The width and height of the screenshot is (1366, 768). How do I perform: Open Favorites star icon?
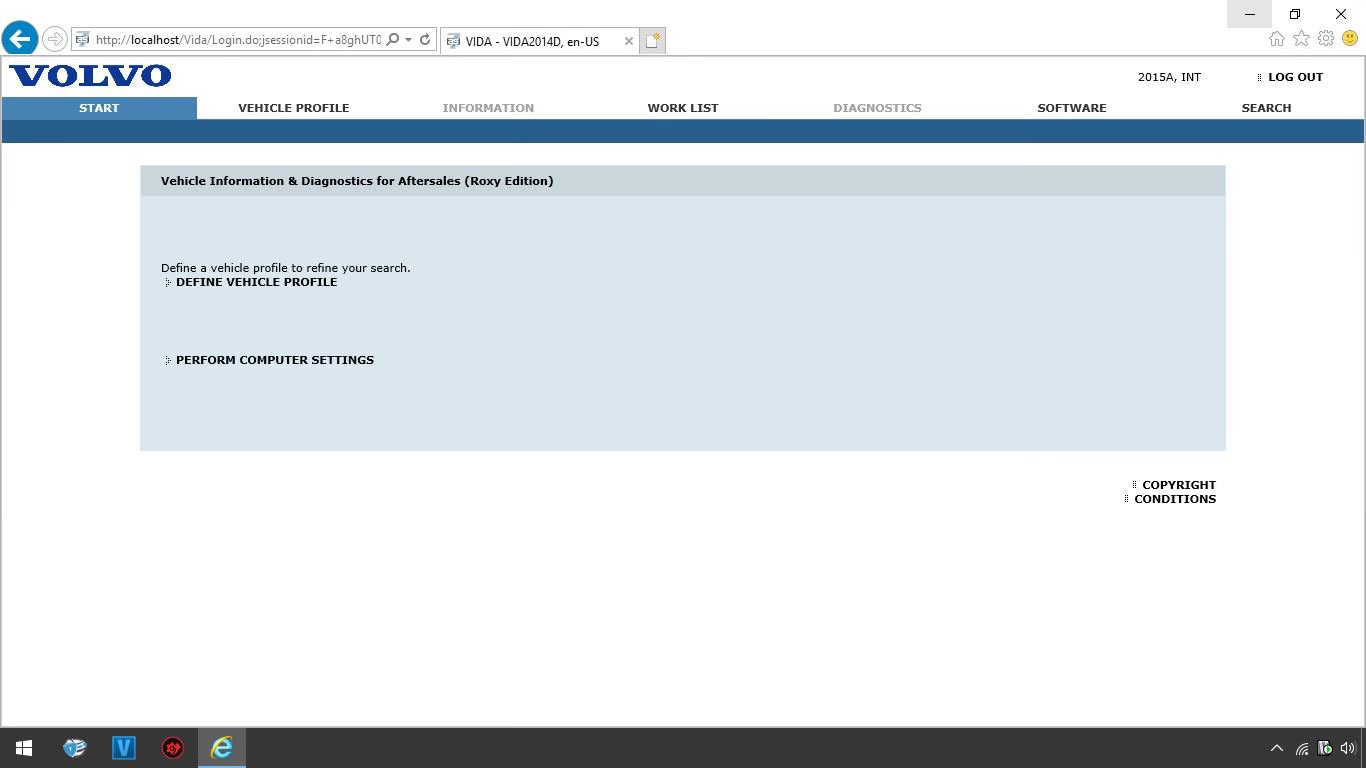tap(1301, 39)
